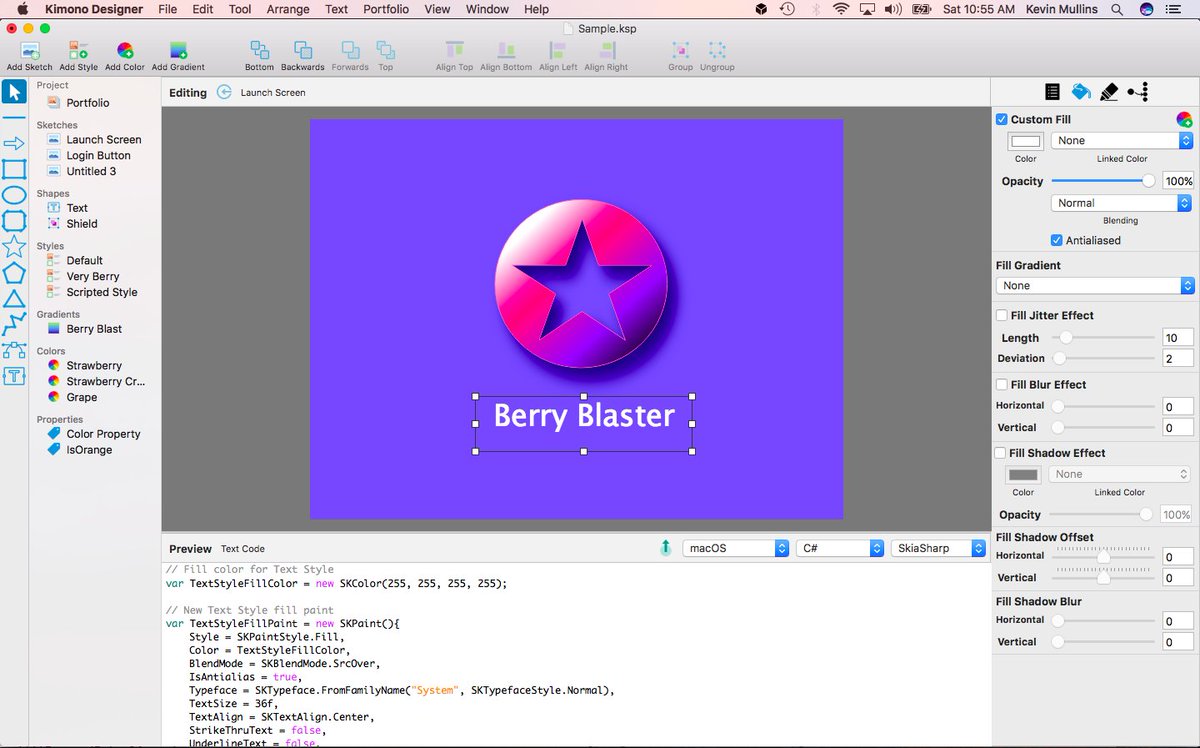Toggle the Antialiased option off

(1057, 240)
